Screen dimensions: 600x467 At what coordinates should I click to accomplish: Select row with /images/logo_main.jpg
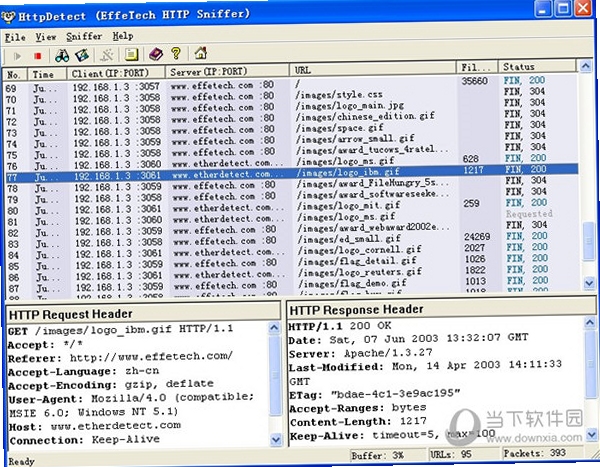point(291,106)
